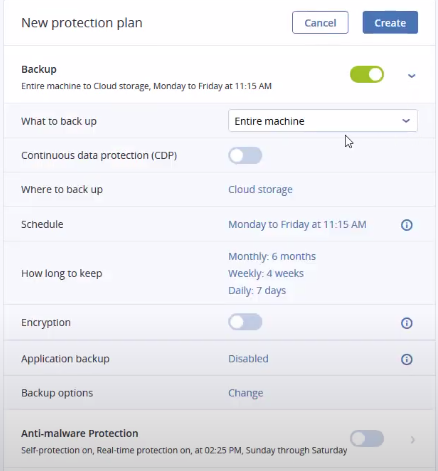Image resolution: width=438 pixels, height=471 pixels.
Task: Click Disabled next to Application backup
Action: click(x=248, y=359)
